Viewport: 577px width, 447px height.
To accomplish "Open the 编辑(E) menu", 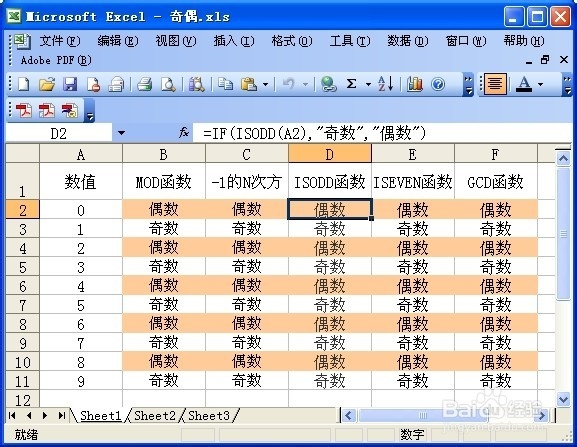I will 118,41.
